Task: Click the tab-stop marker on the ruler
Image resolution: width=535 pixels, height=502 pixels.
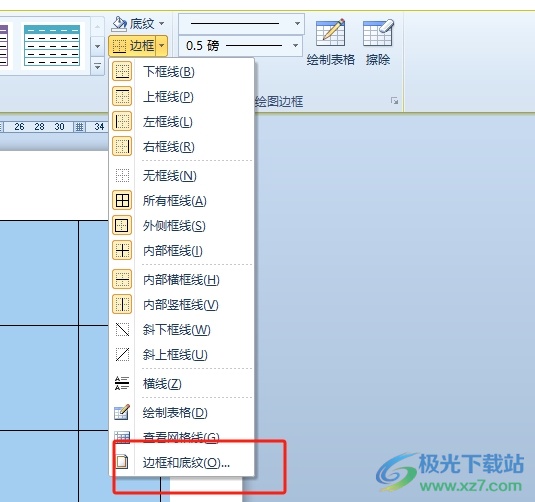Action: click(79, 127)
